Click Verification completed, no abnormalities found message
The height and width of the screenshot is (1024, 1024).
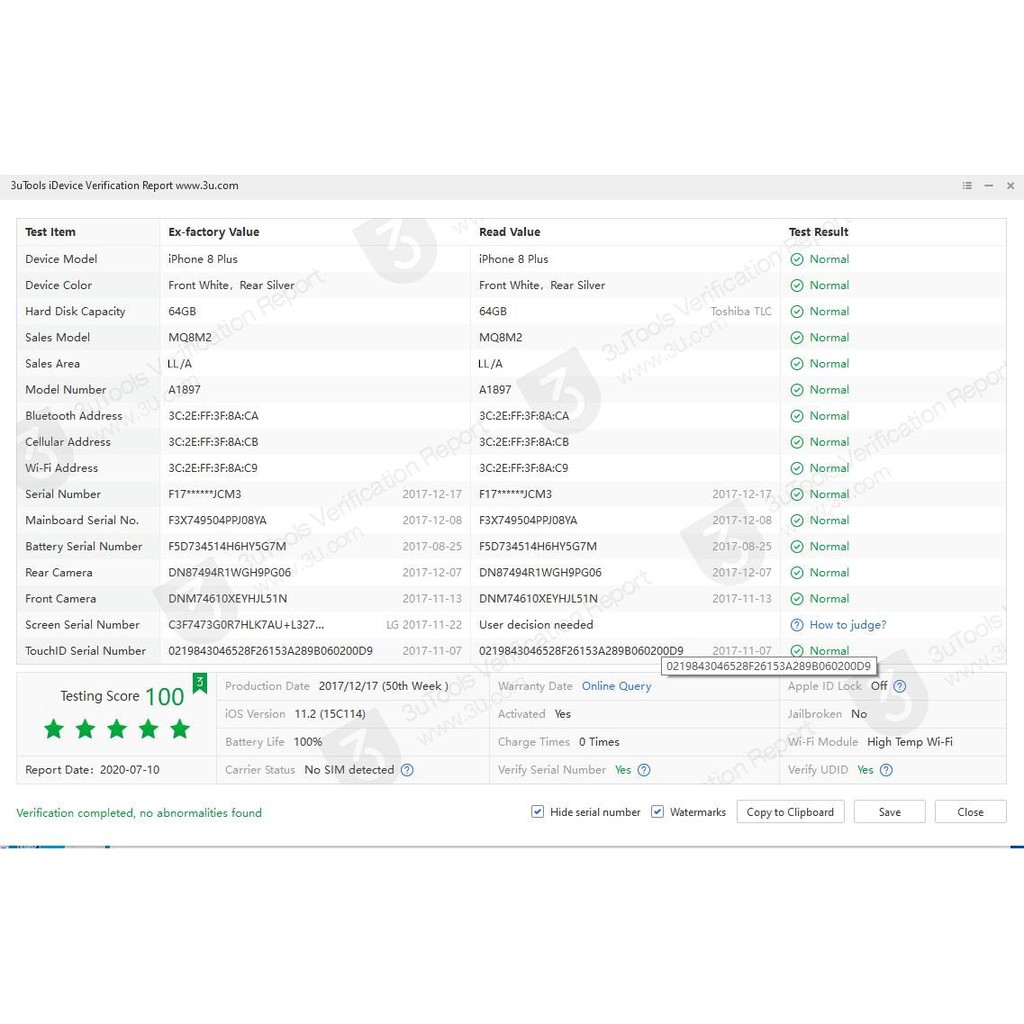139,813
